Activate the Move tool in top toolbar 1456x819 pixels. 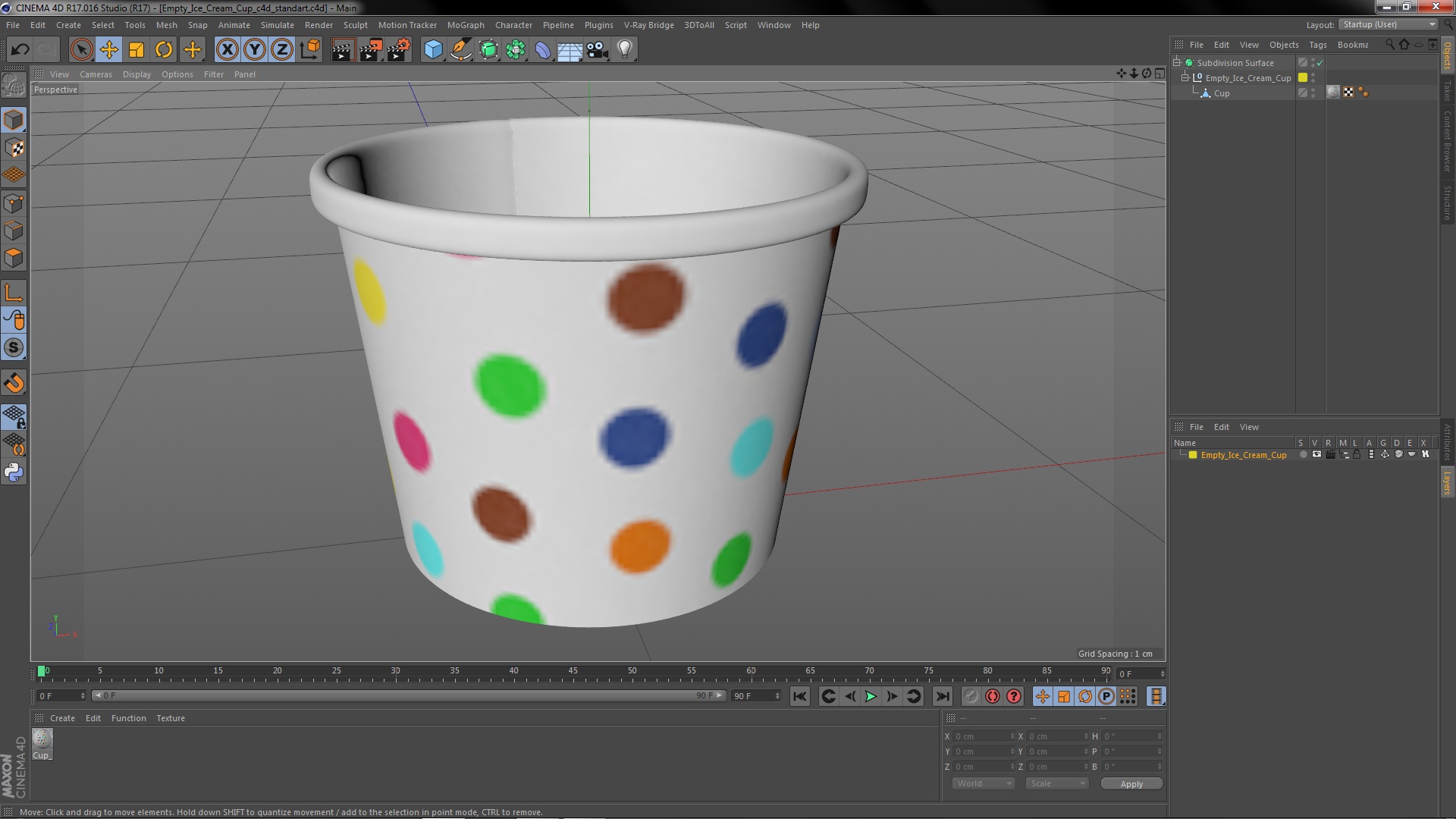coord(108,50)
